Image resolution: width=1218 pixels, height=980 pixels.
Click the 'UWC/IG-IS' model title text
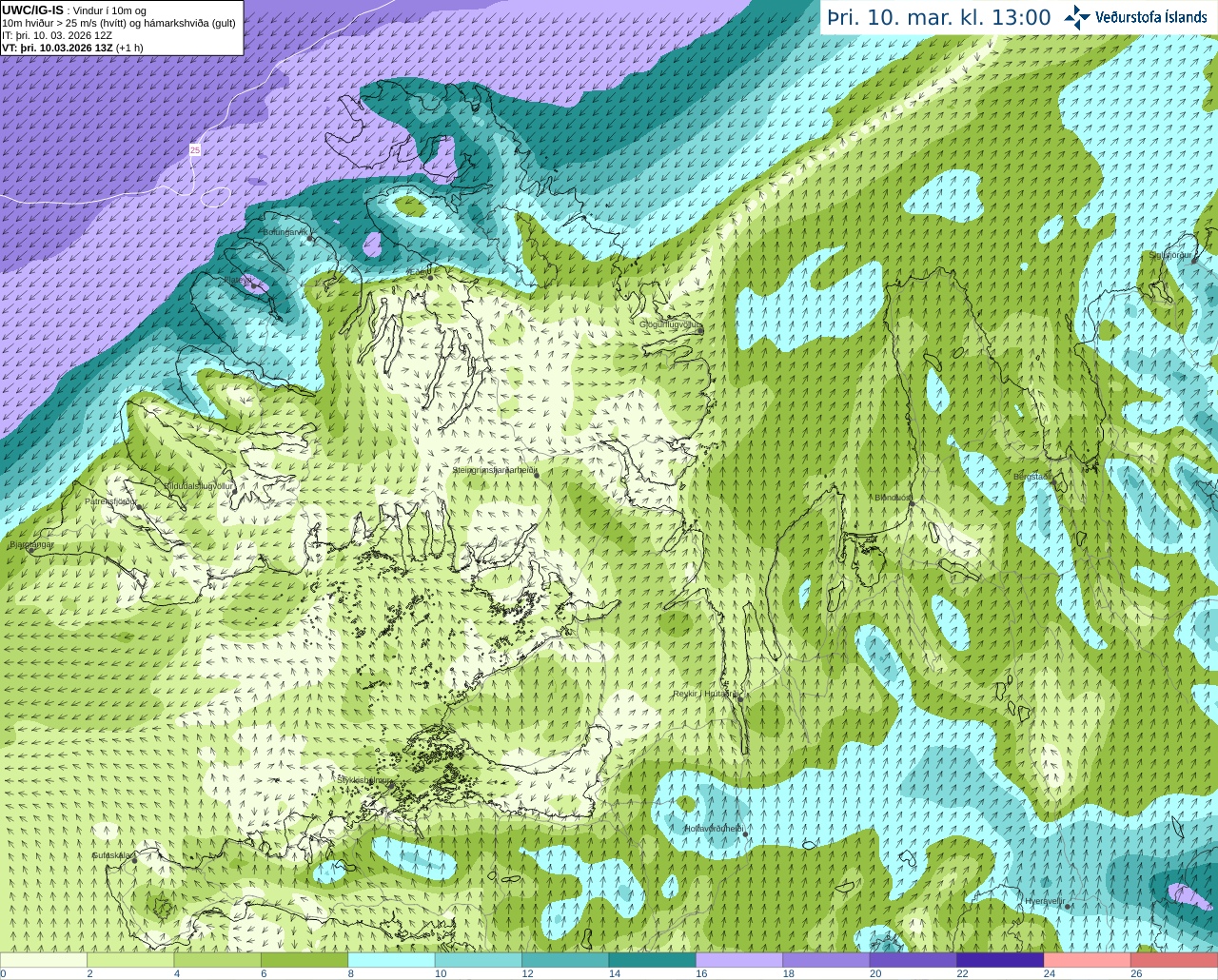click(x=32, y=10)
